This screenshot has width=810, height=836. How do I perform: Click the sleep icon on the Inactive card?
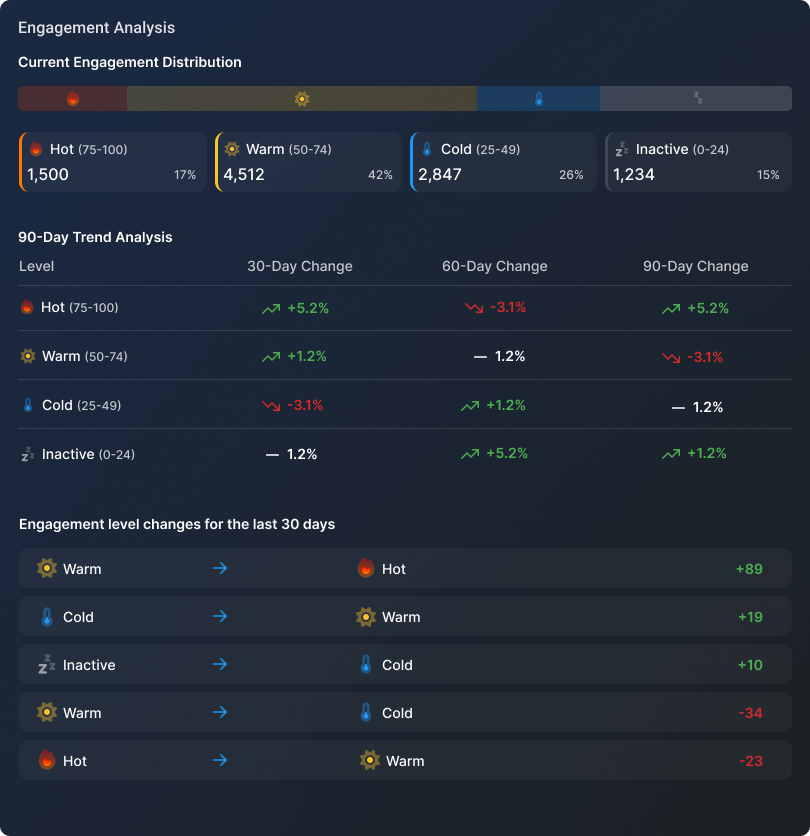625,148
